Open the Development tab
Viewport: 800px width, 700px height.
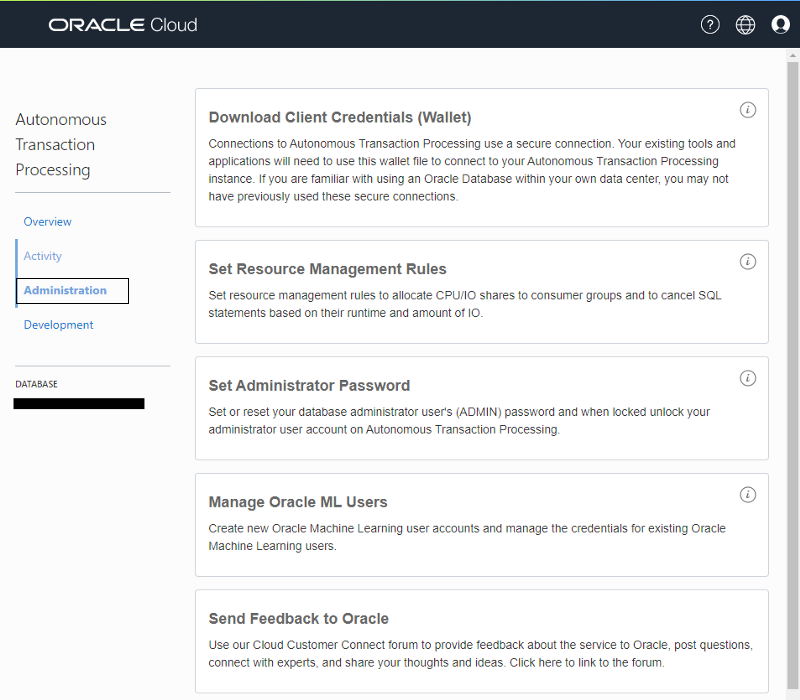tap(59, 325)
